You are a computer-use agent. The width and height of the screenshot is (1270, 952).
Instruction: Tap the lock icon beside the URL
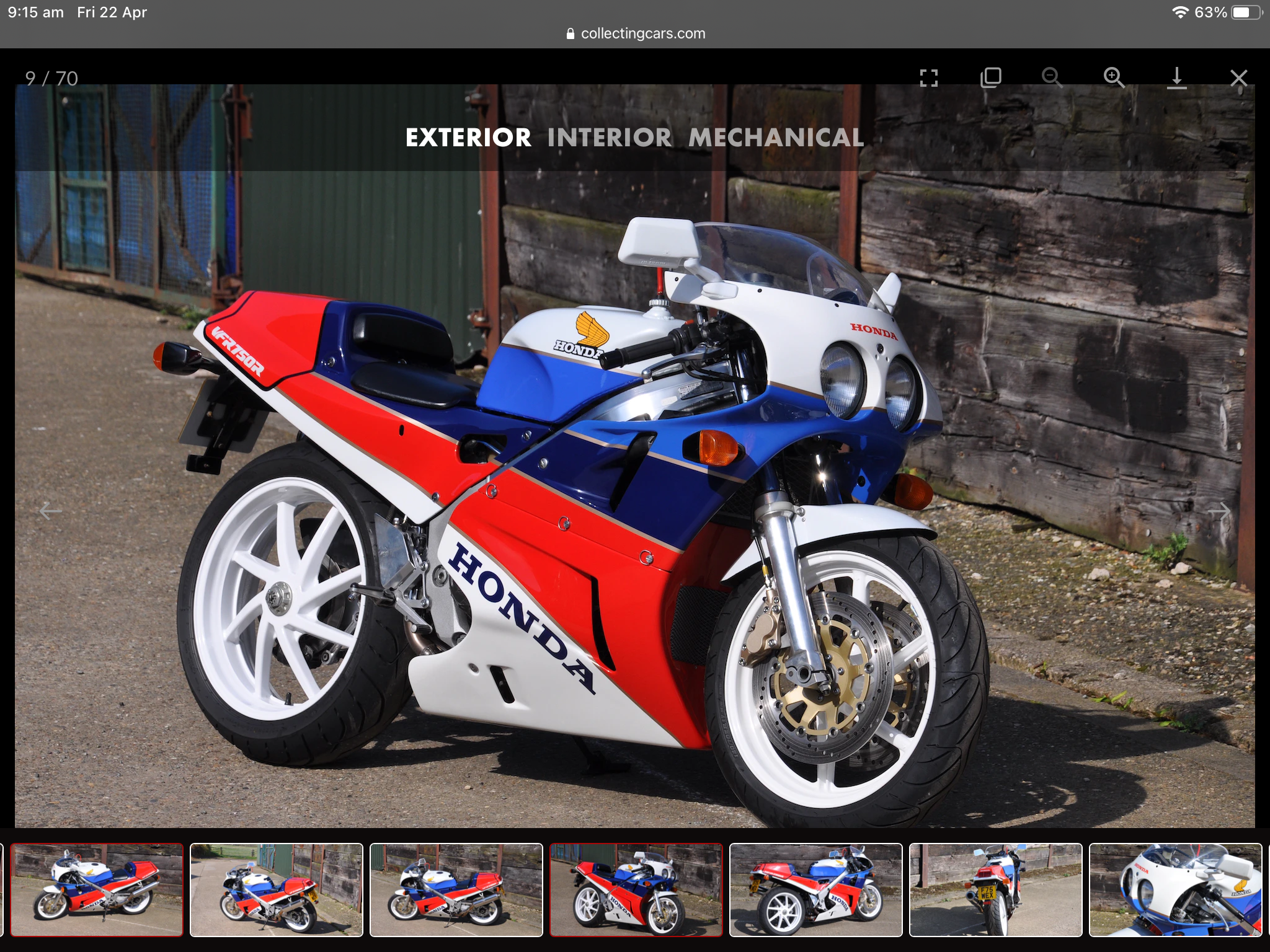pyautogui.click(x=571, y=34)
